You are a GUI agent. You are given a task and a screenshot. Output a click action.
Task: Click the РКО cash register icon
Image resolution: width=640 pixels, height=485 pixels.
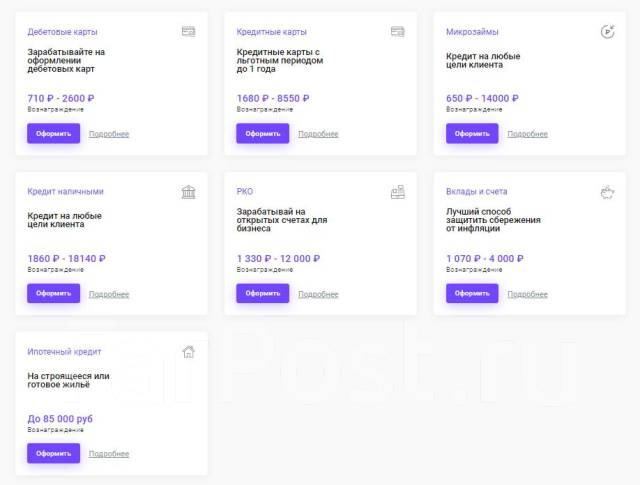[x=397, y=191]
